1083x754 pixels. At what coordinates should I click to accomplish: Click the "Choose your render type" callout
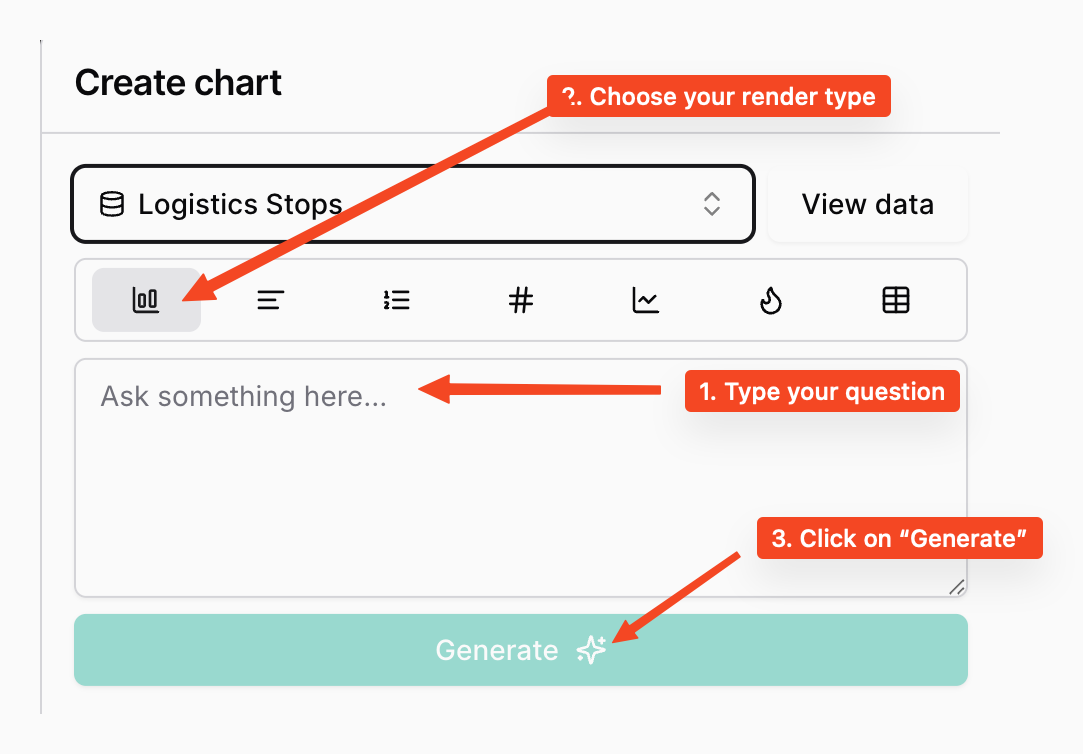pos(719,96)
